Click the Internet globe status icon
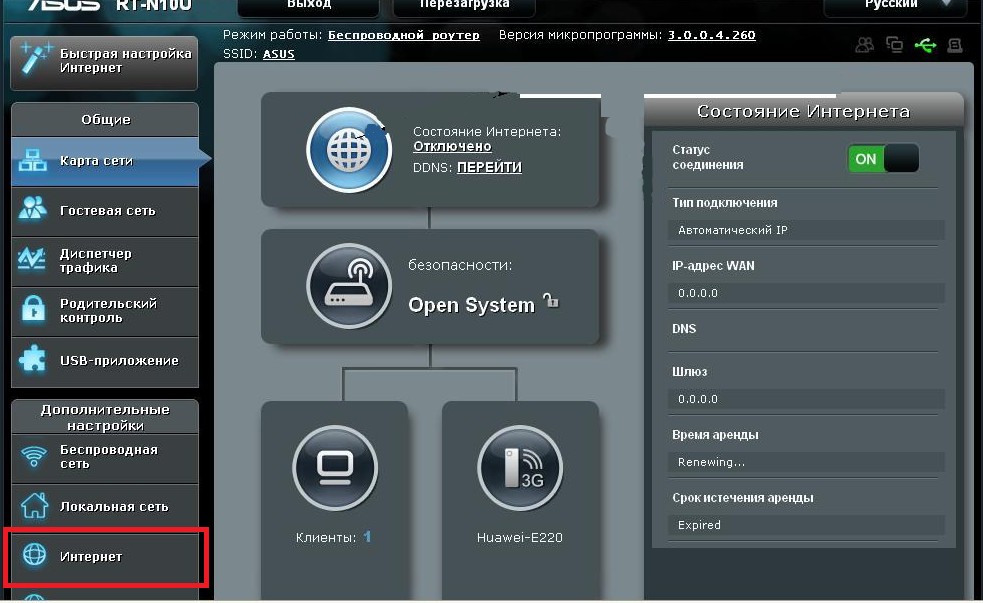Screen dimensions: 983x603 coord(349,150)
